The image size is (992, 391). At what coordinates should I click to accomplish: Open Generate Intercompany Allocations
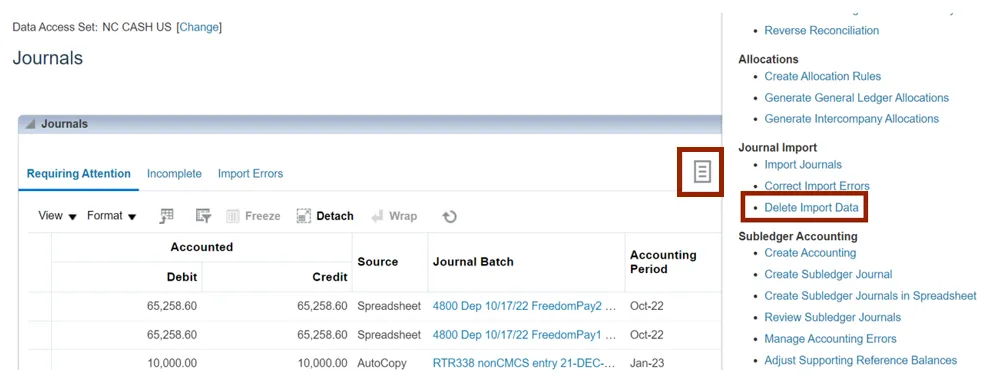click(852, 118)
